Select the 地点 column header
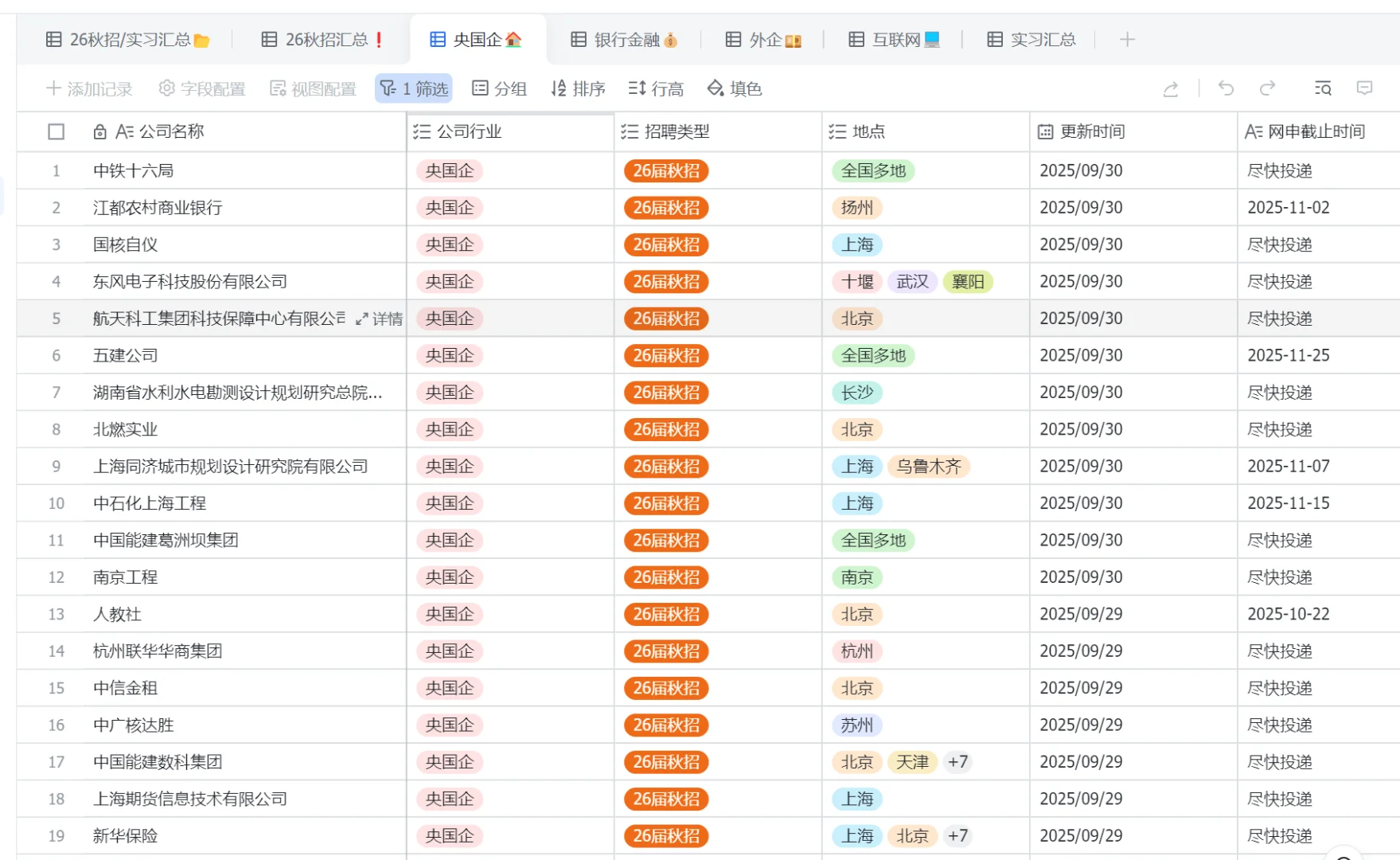Screen dimensions: 1400x860 tap(926, 131)
